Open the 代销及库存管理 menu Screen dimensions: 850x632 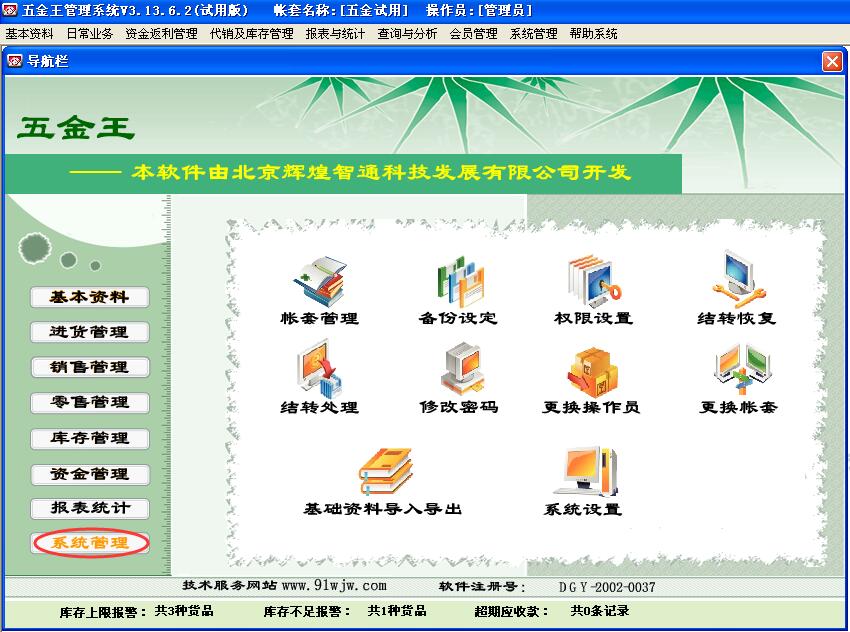coord(252,34)
